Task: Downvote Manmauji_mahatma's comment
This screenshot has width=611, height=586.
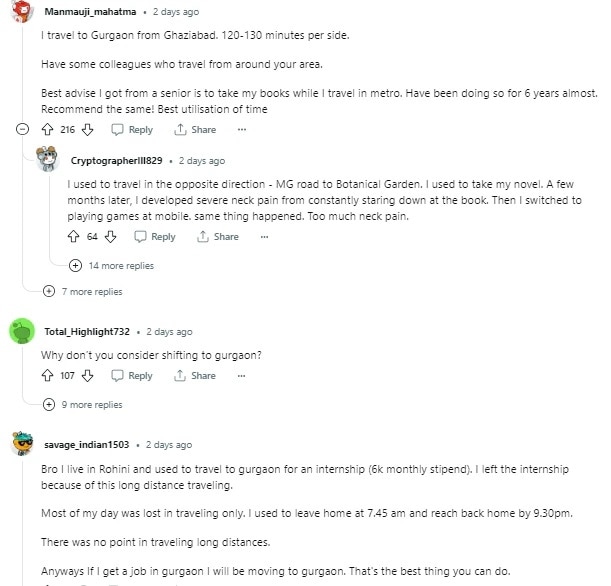Action: pyautogui.click(x=87, y=130)
